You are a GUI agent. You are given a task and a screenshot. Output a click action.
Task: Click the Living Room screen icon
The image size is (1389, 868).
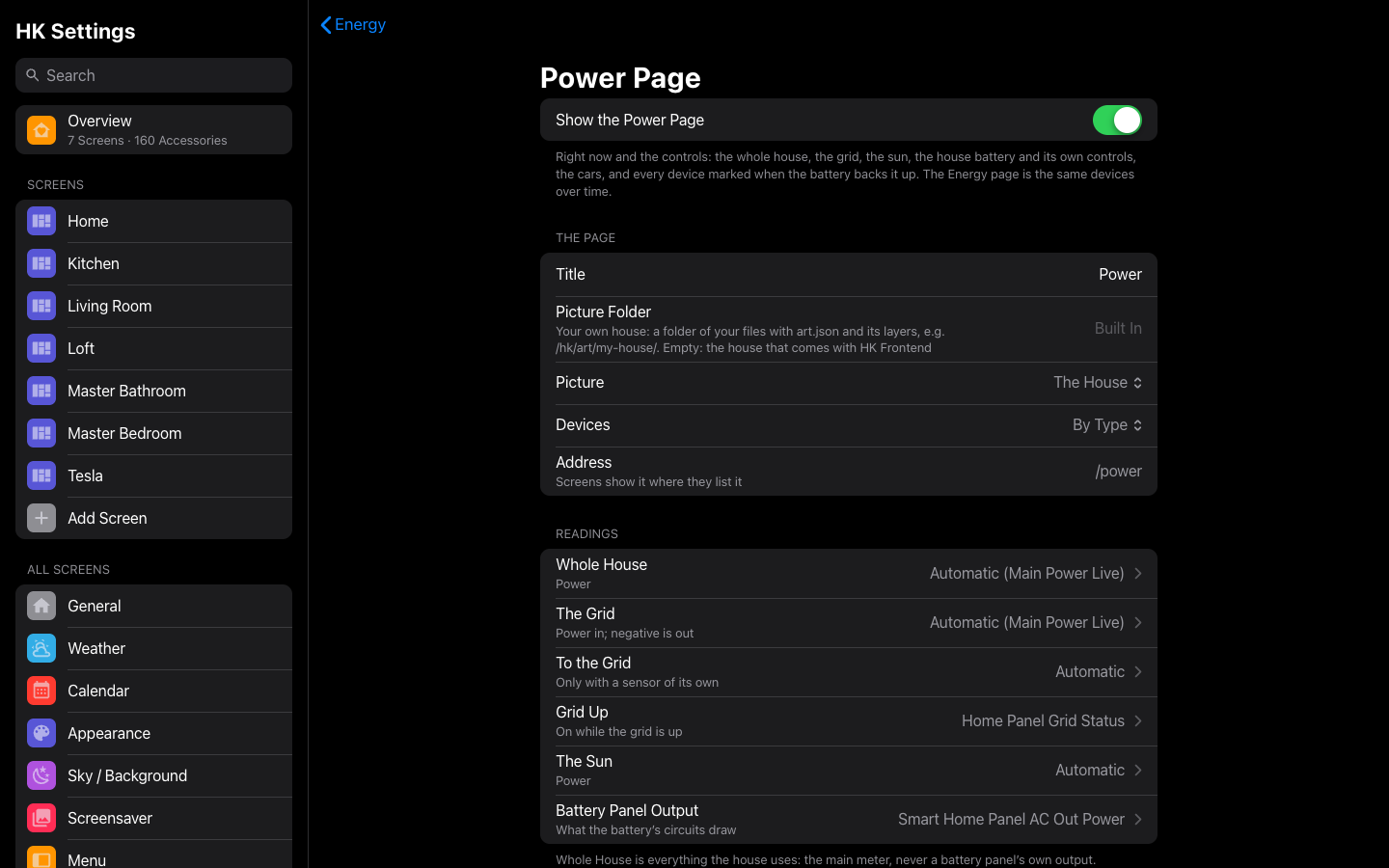tap(41, 306)
